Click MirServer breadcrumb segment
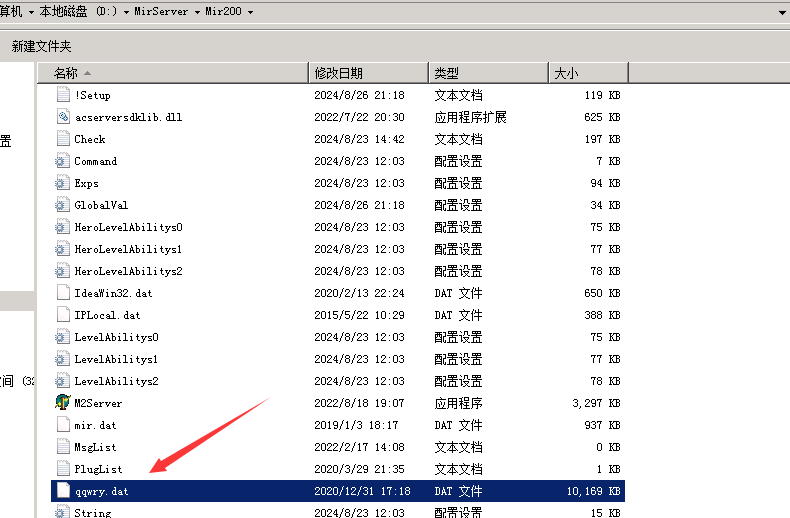Viewport: 790px width, 518px height. coord(161,11)
